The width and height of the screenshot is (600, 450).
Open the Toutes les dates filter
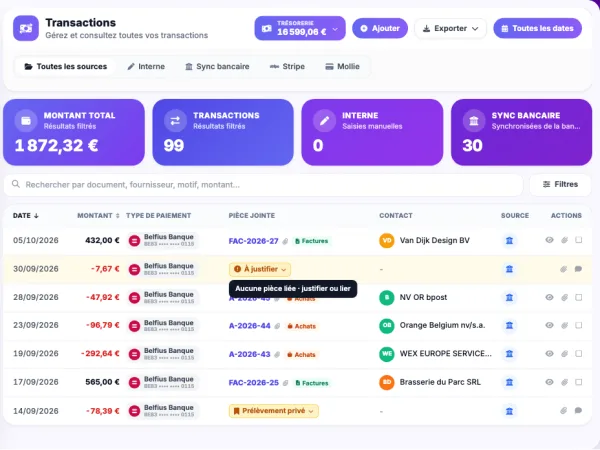tap(537, 28)
